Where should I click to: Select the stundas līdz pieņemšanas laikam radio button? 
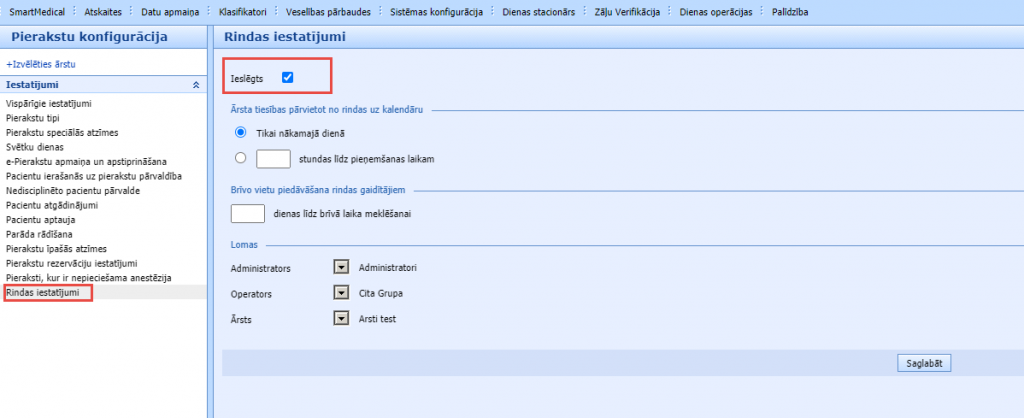(x=240, y=158)
